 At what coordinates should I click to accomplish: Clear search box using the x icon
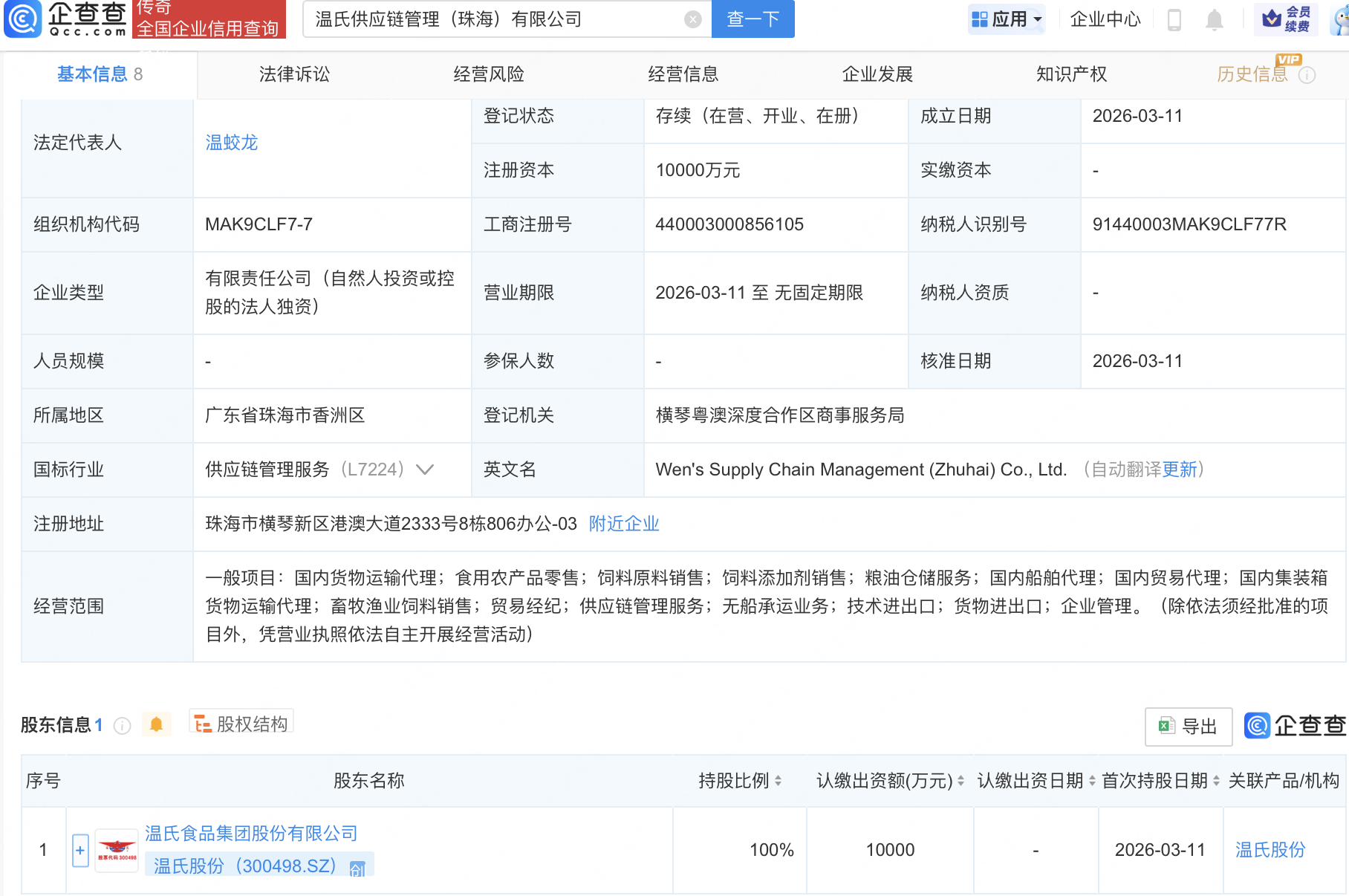[692, 19]
